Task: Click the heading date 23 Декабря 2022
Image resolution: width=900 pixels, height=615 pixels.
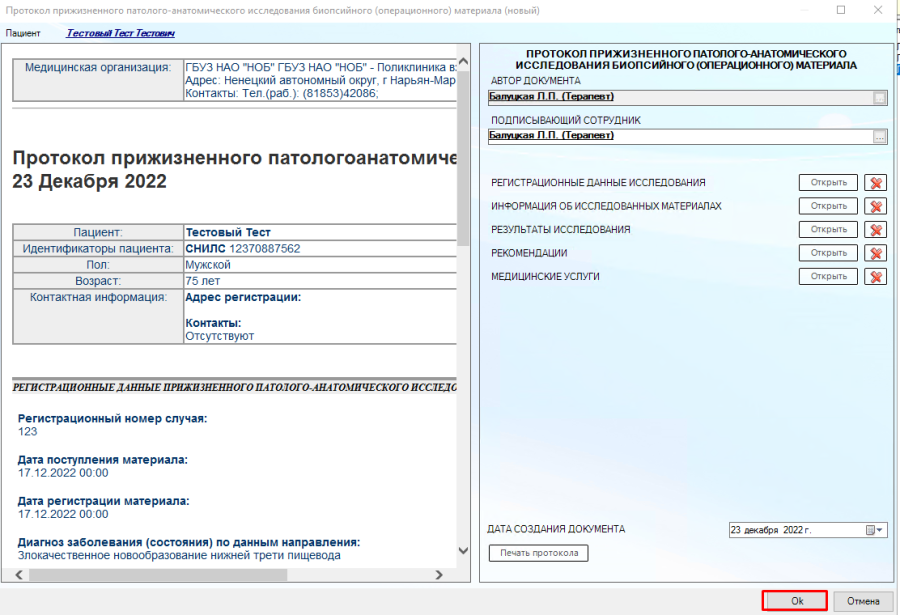Action: pyautogui.click(x=90, y=181)
